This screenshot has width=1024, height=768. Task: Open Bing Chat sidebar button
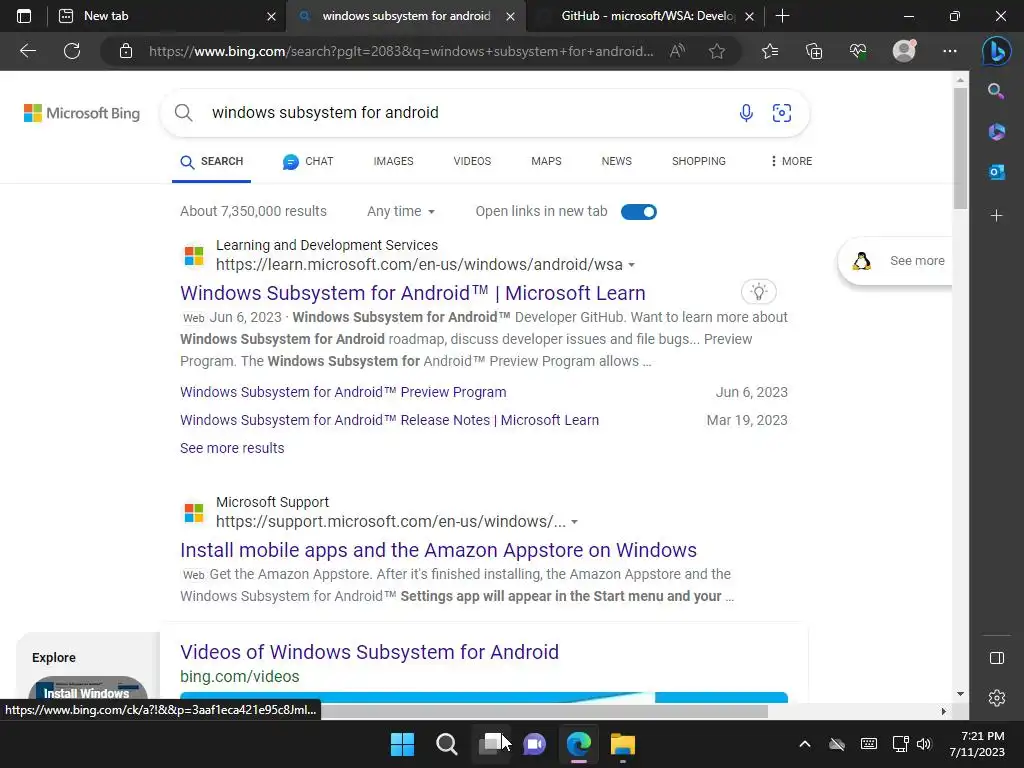tap(997, 51)
